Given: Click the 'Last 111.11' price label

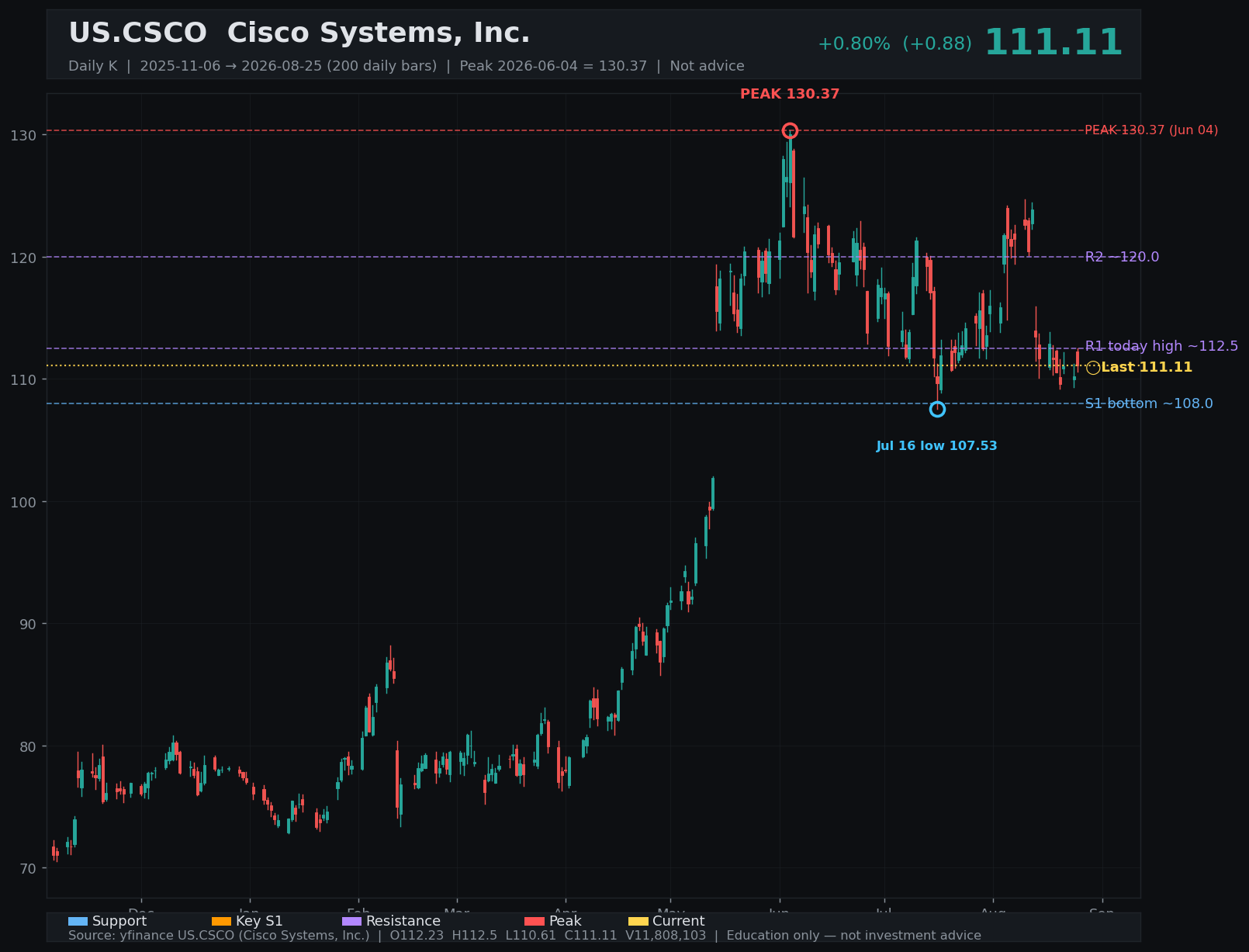Looking at the screenshot, I should tap(1147, 367).
